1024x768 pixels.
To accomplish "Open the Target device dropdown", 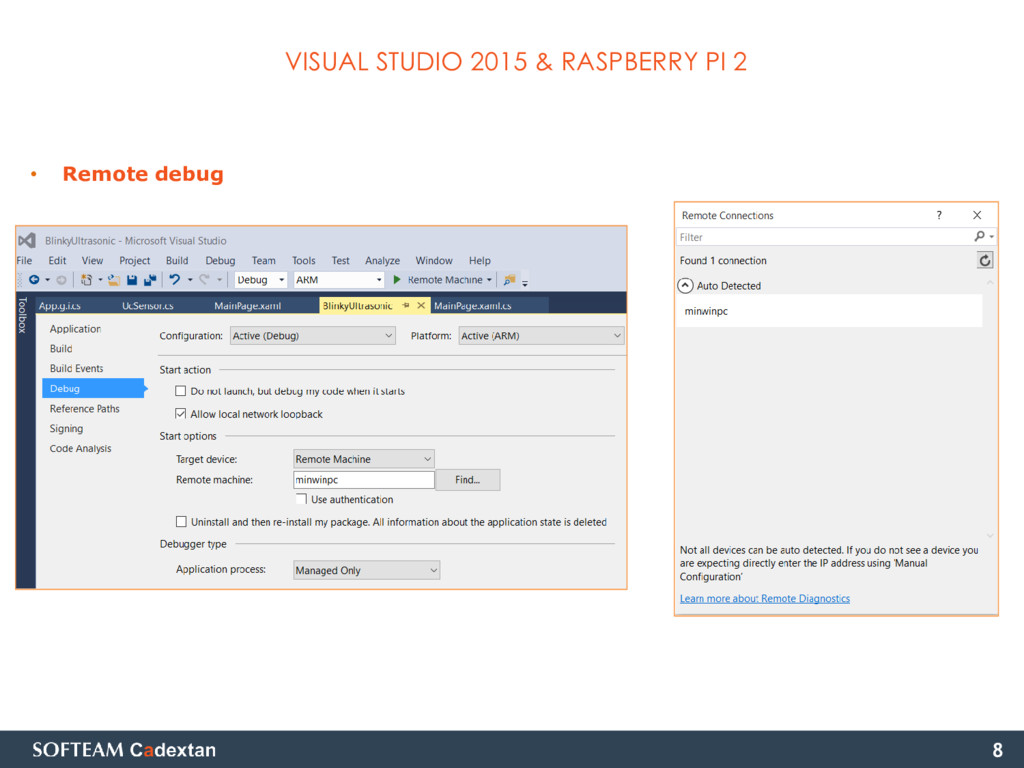I will coord(363,459).
